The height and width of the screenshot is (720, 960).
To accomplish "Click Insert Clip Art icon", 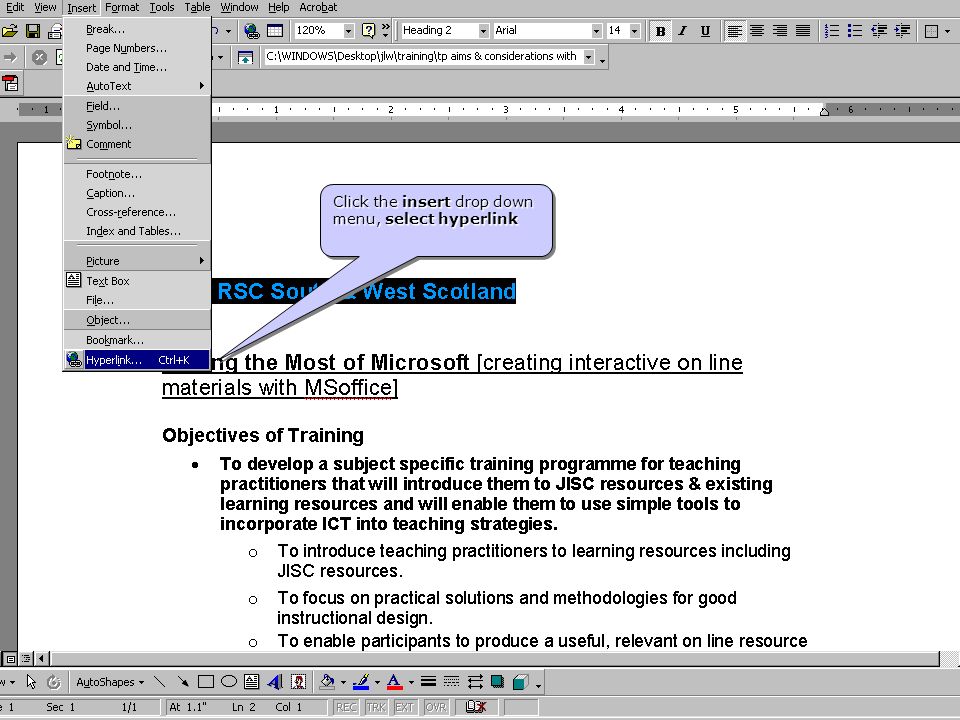I will (x=298, y=682).
